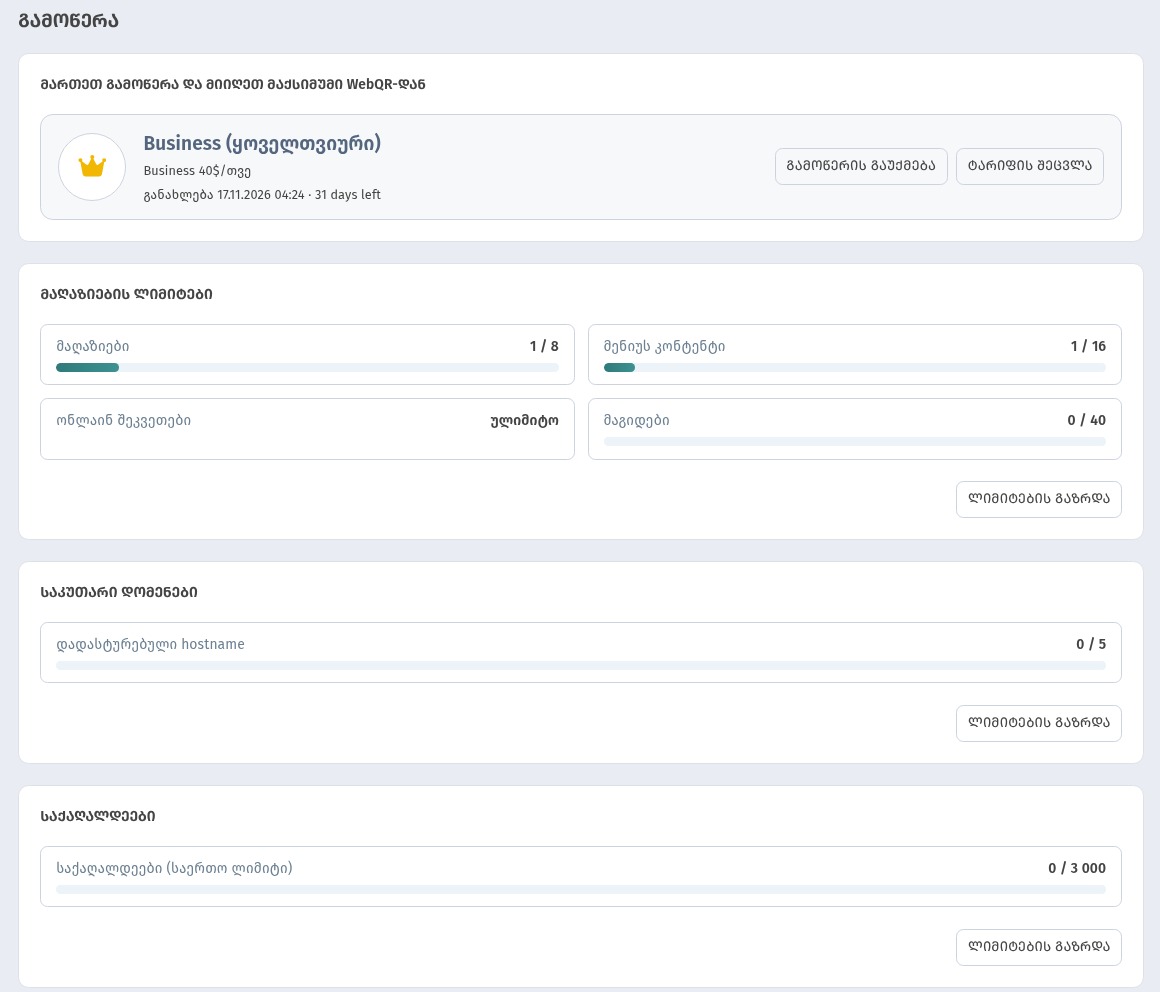Click the 'საკუთარი დომენები' section heading
The width and height of the screenshot is (1160, 992).
point(119,593)
